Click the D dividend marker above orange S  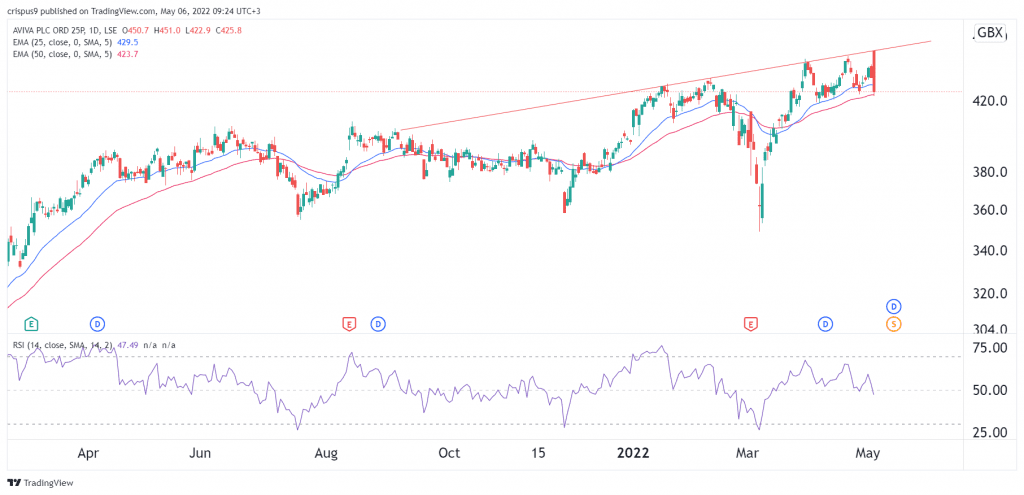point(893,306)
